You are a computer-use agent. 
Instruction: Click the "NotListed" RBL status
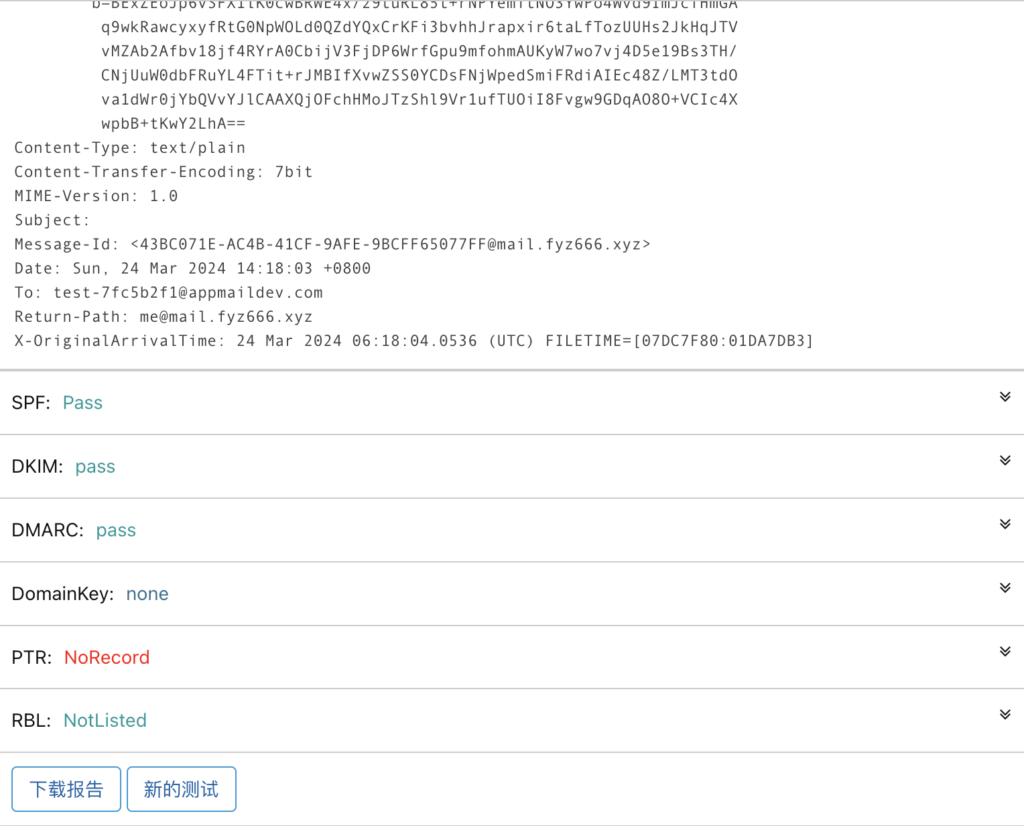105,720
